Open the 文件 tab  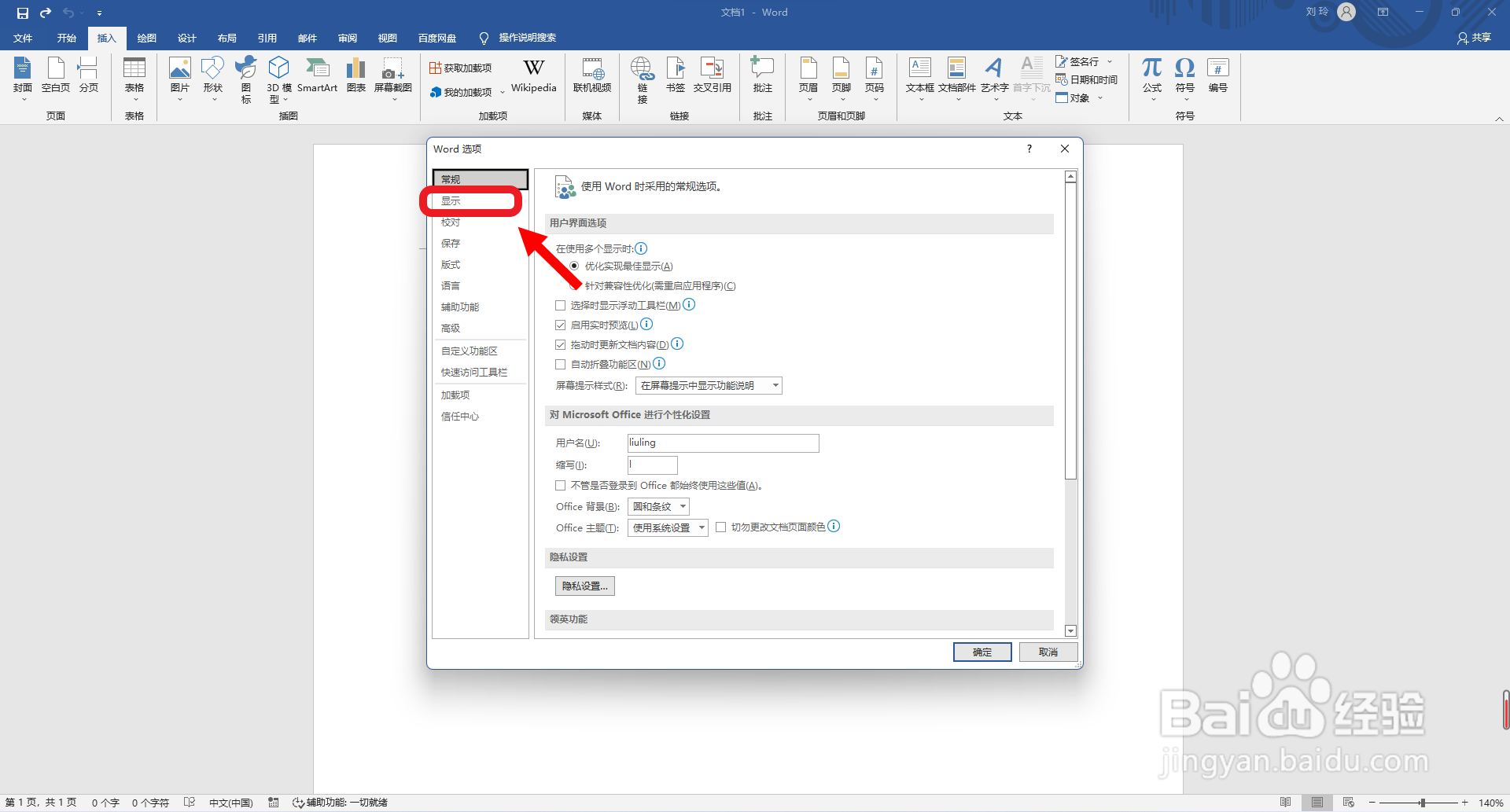pos(23,38)
